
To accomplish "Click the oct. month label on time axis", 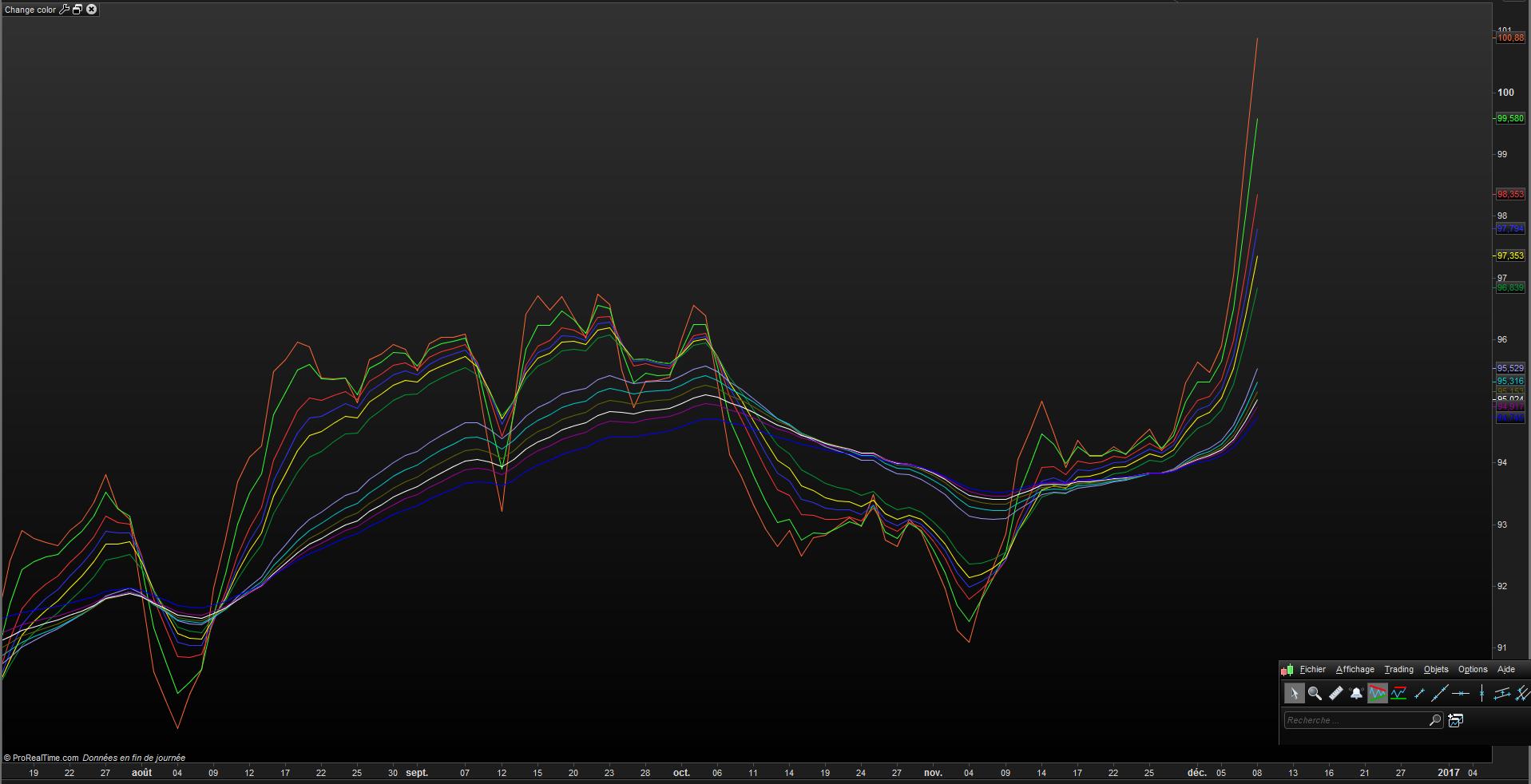I will tap(681, 773).
